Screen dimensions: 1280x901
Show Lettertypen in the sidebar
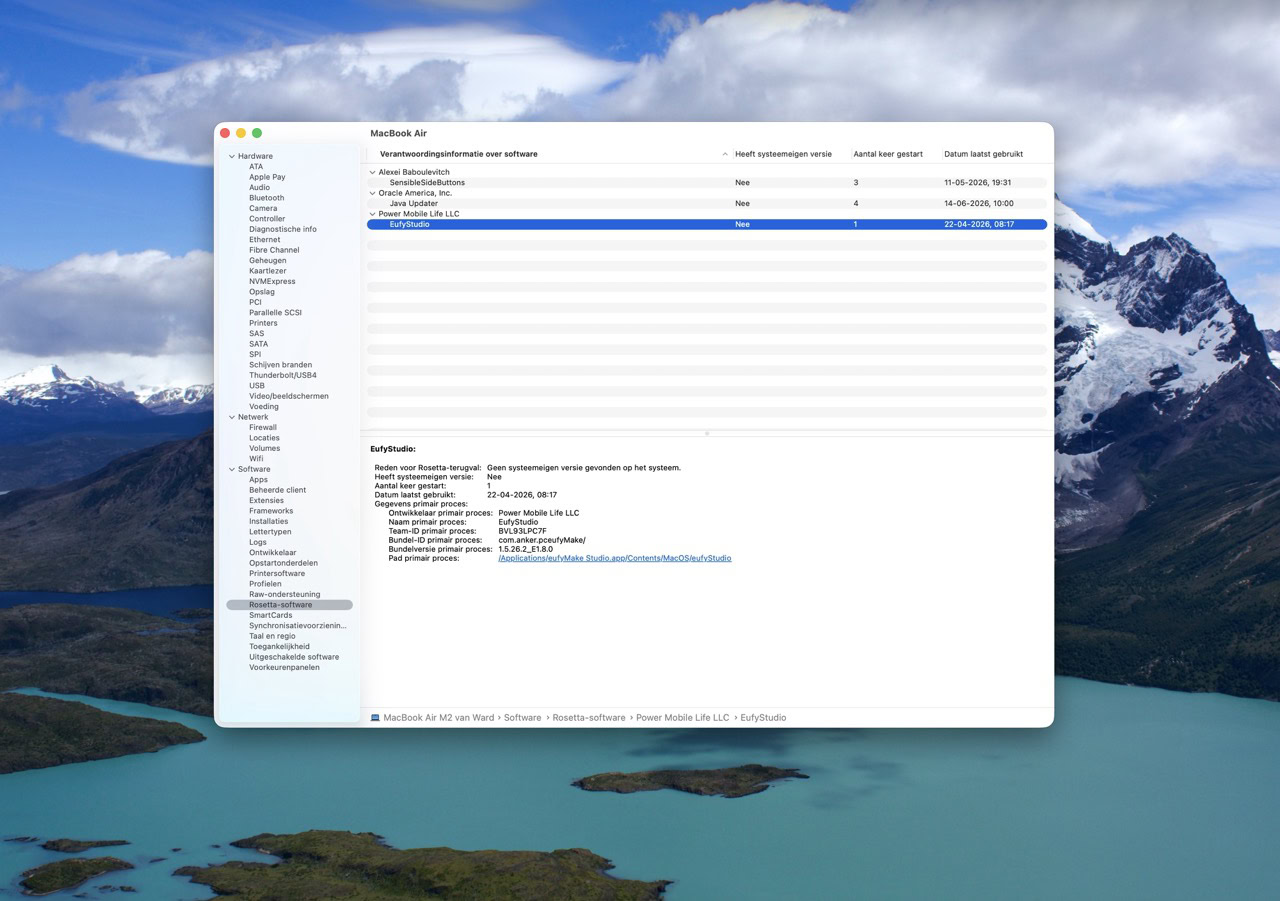270,532
